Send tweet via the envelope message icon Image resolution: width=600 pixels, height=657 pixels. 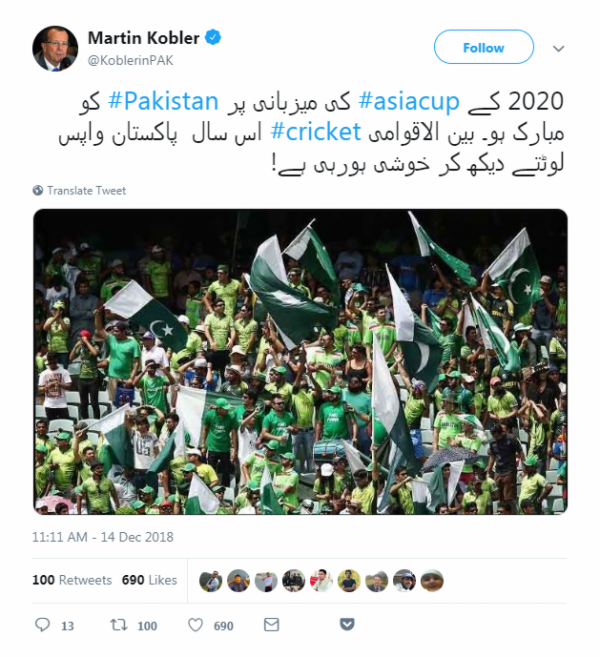pos(271,625)
